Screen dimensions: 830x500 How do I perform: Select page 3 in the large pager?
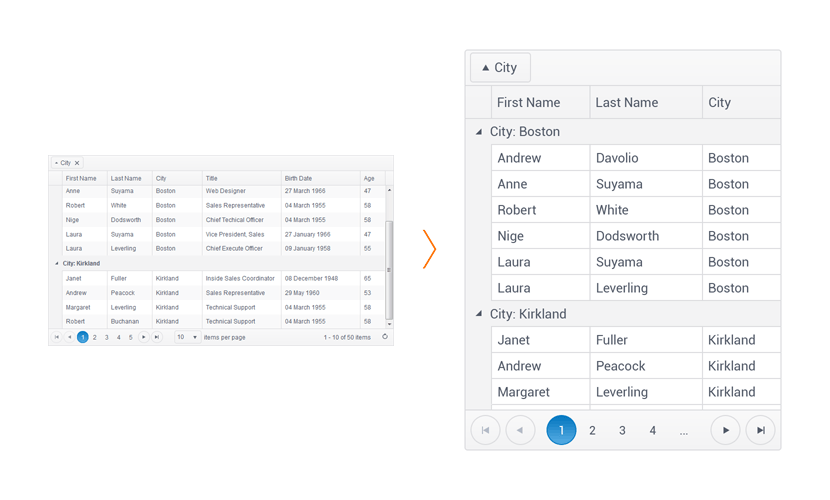tap(622, 430)
